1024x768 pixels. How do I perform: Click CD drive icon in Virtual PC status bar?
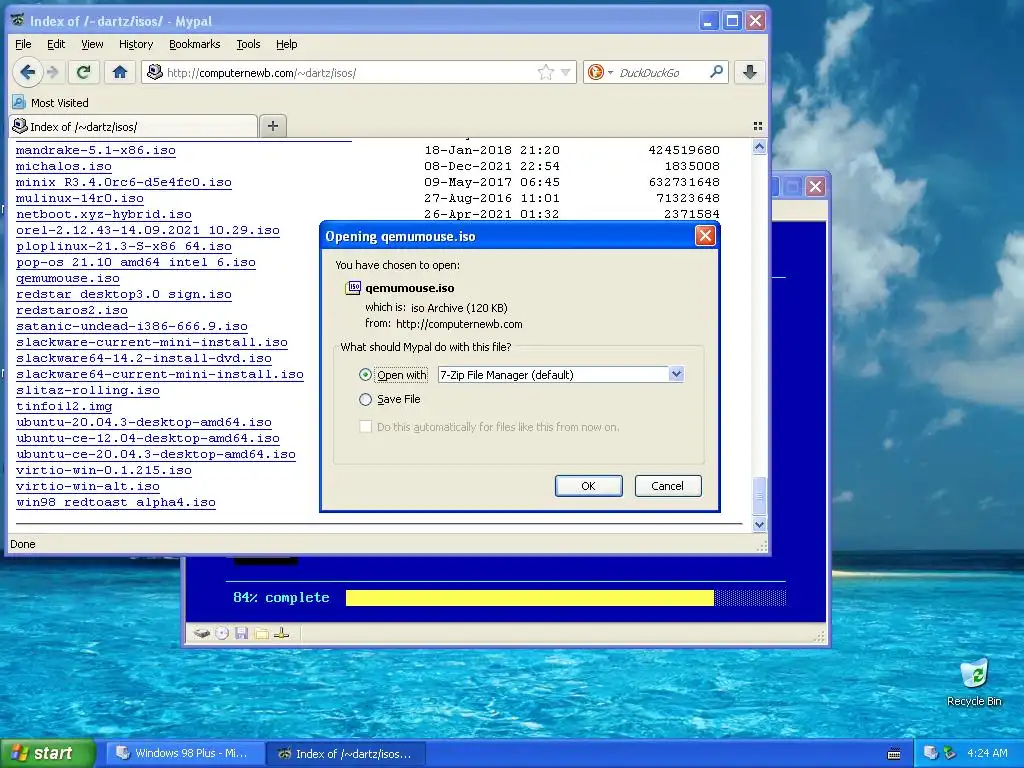click(x=222, y=633)
